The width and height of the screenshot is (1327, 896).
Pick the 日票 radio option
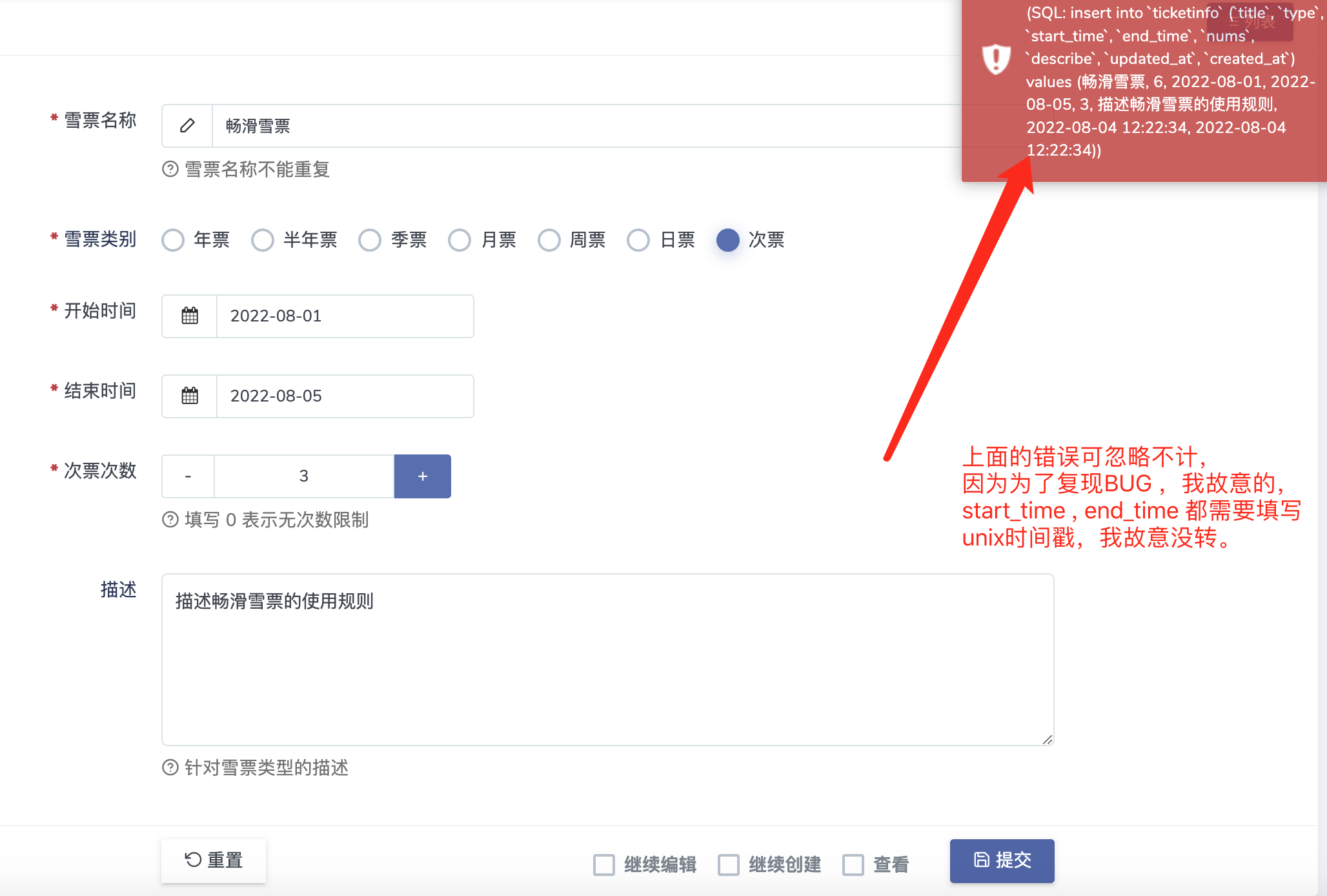point(638,240)
